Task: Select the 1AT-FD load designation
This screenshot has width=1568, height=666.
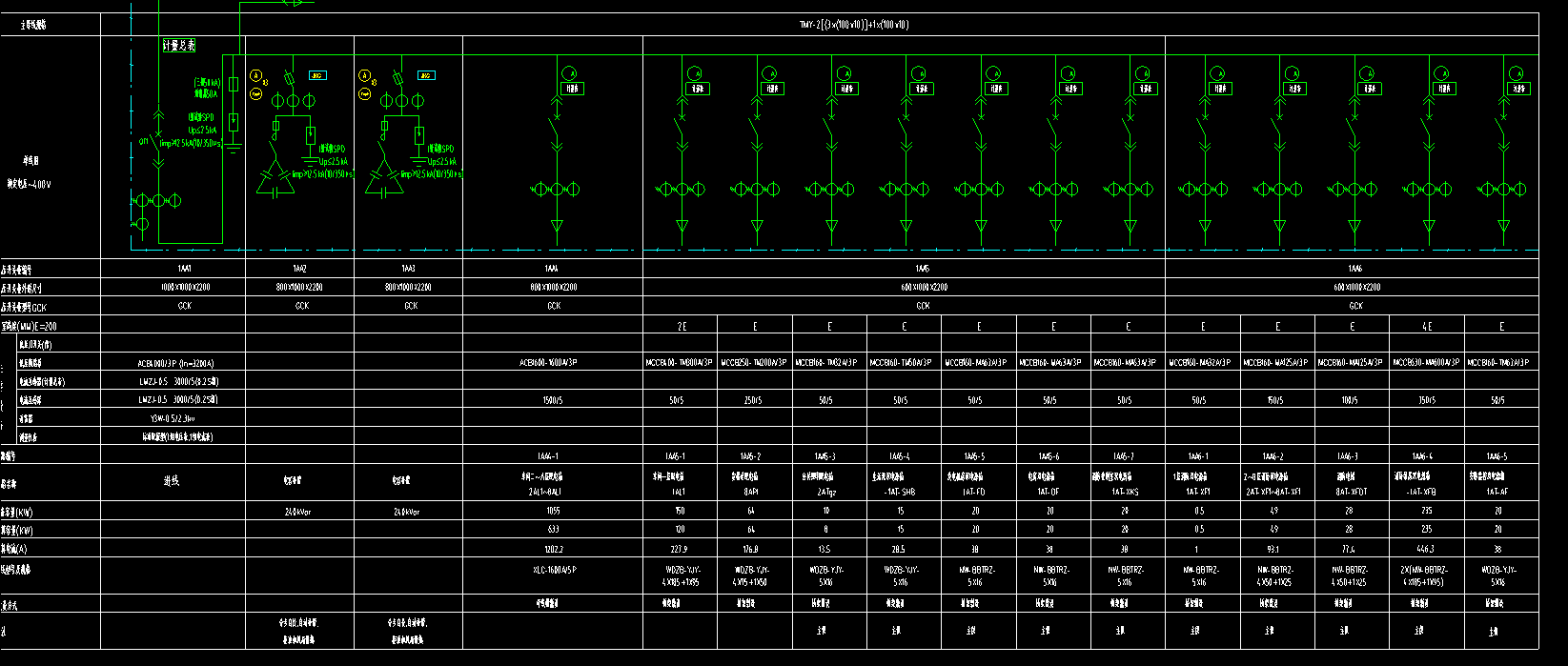Action: [x=976, y=492]
